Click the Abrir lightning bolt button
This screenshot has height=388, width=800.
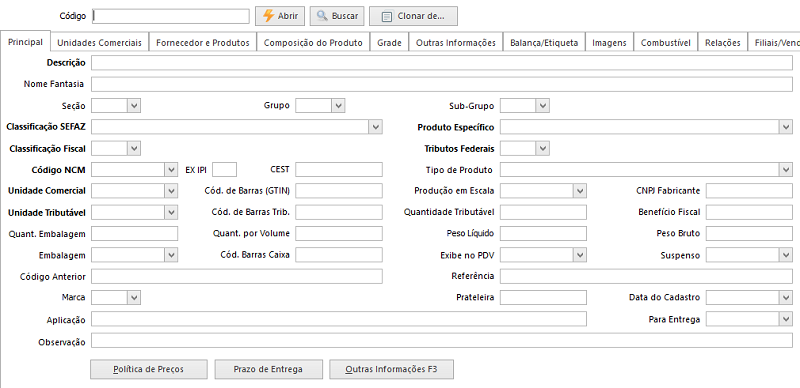click(280, 16)
